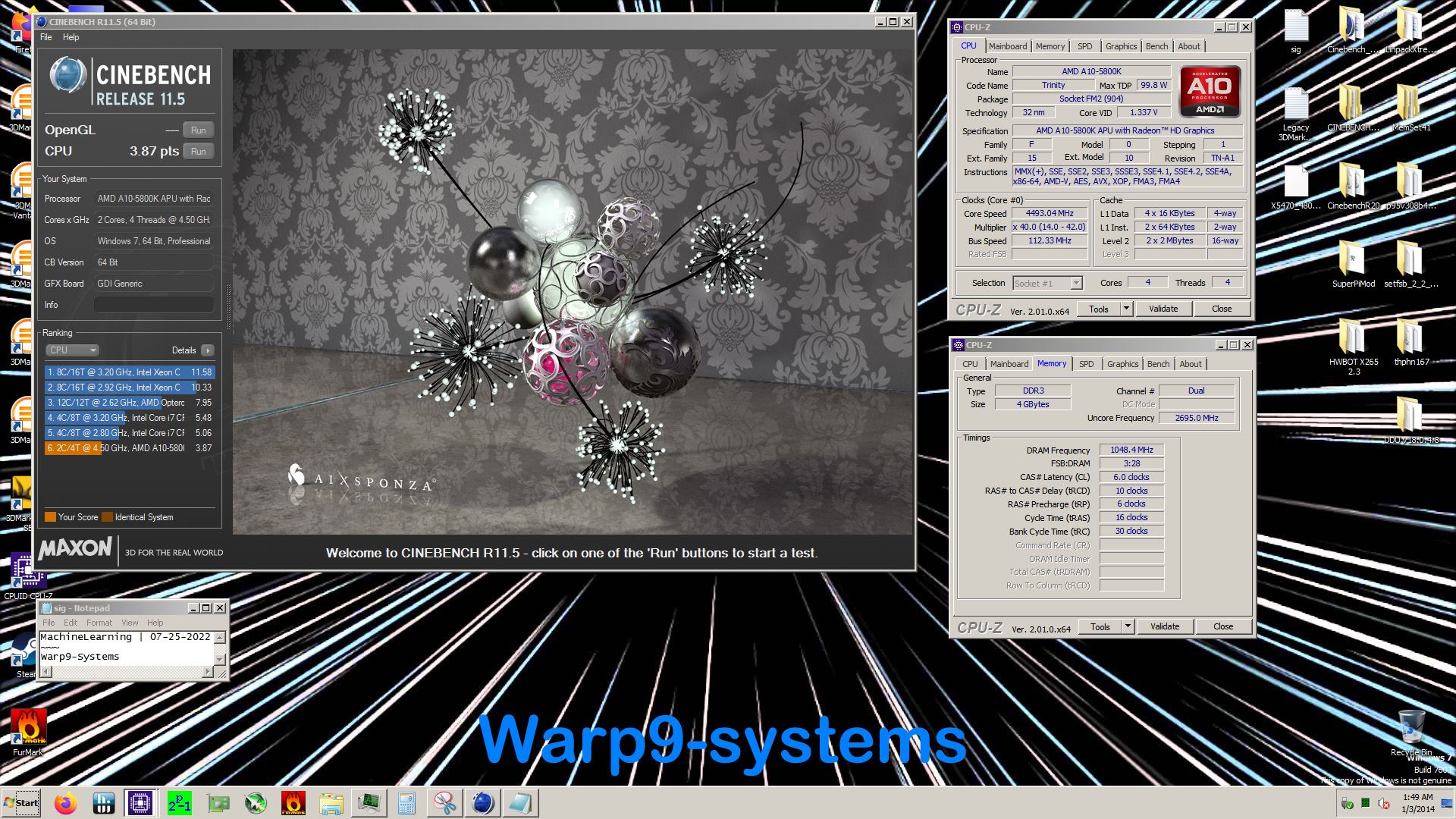Run the OpenGL test in Cinebench

[199, 130]
